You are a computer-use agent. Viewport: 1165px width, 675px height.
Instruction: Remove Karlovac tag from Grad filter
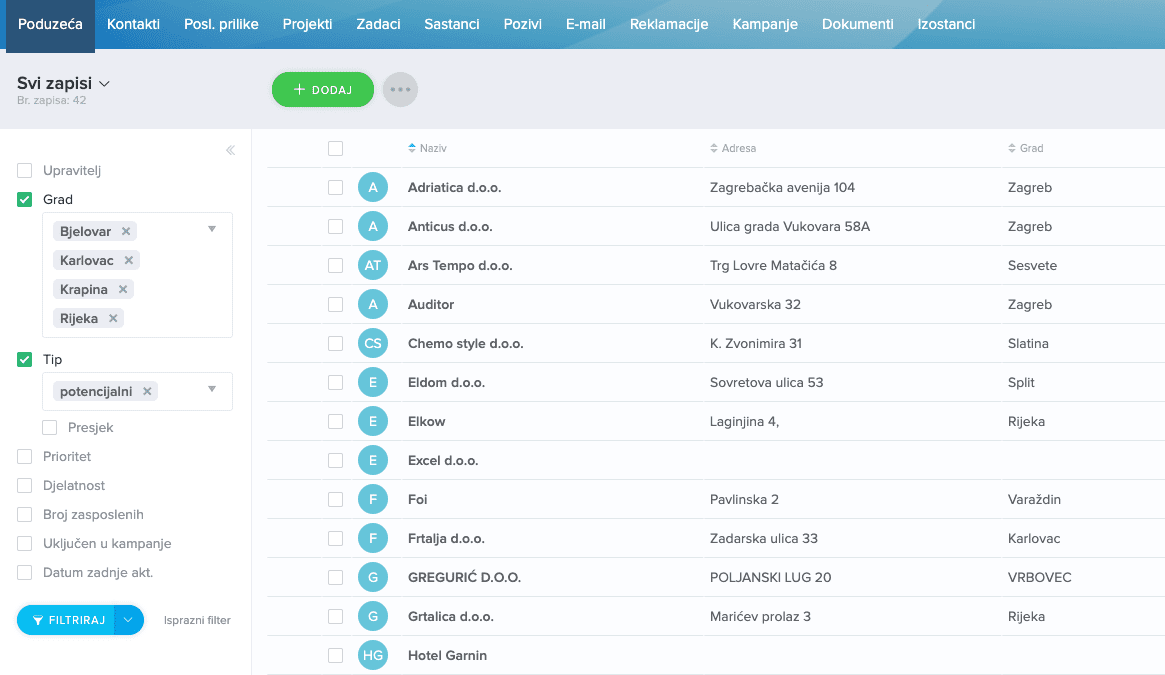129,260
